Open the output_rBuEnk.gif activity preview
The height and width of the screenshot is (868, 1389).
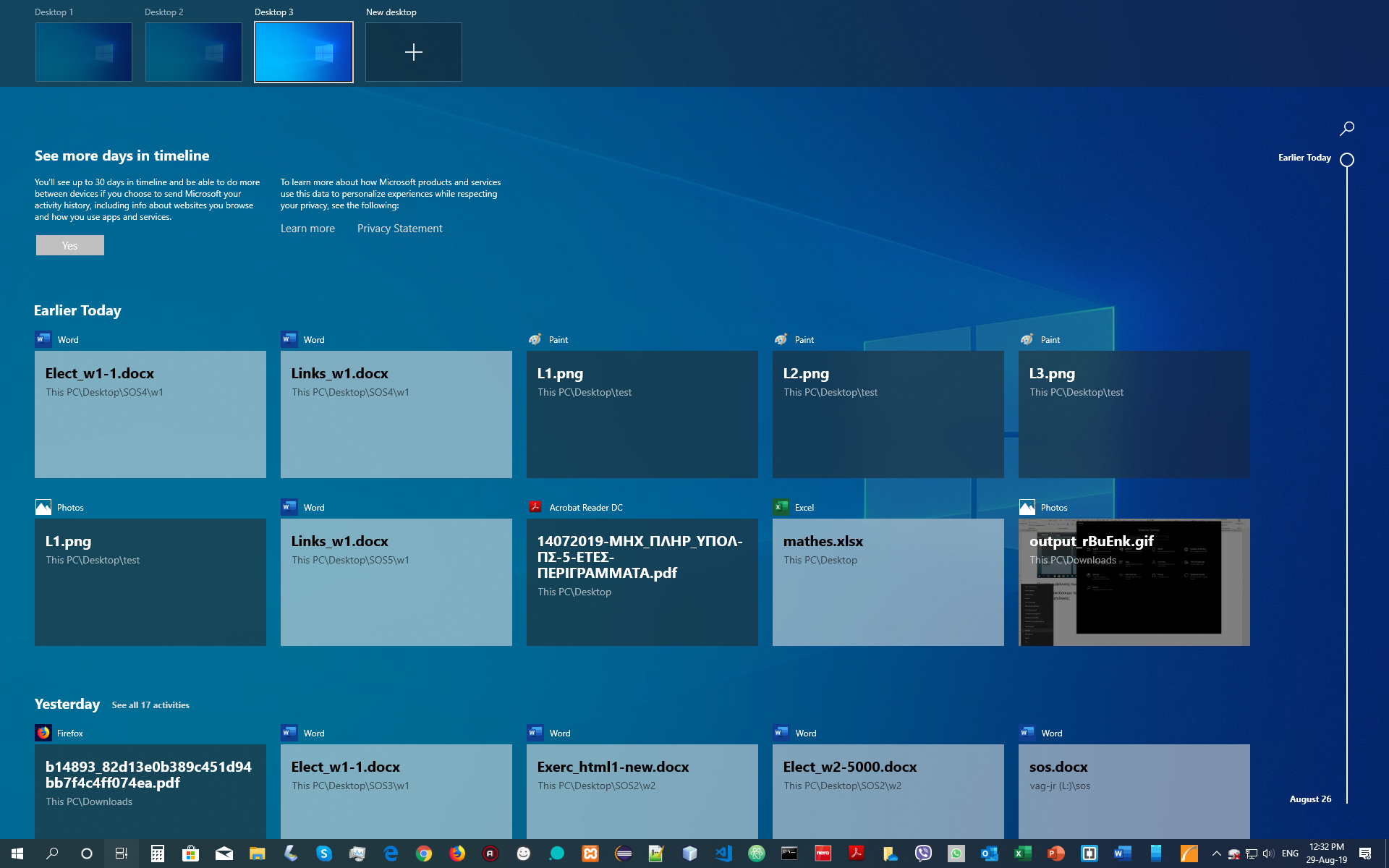point(1134,582)
